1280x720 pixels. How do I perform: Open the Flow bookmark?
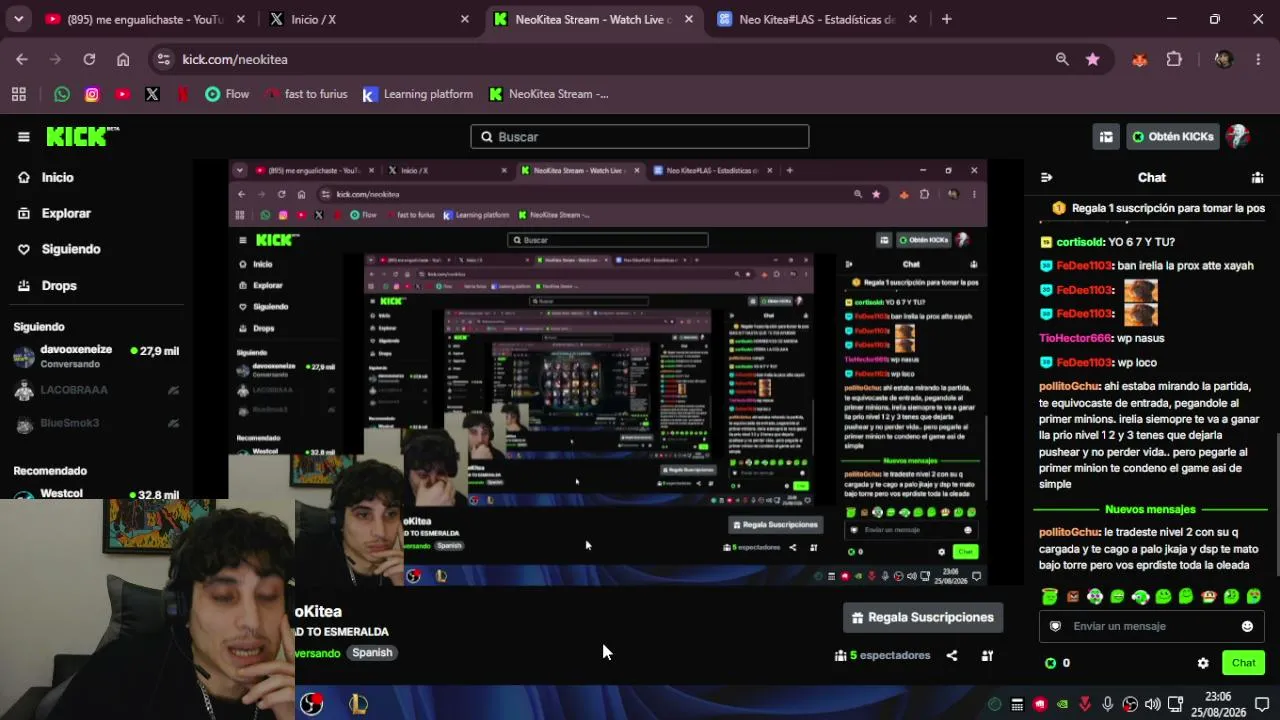point(227,94)
